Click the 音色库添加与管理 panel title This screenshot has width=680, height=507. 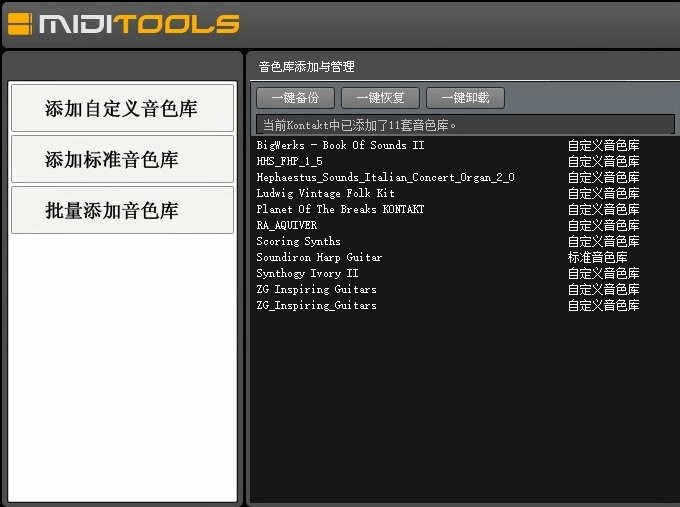pyautogui.click(x=307, y=67)
